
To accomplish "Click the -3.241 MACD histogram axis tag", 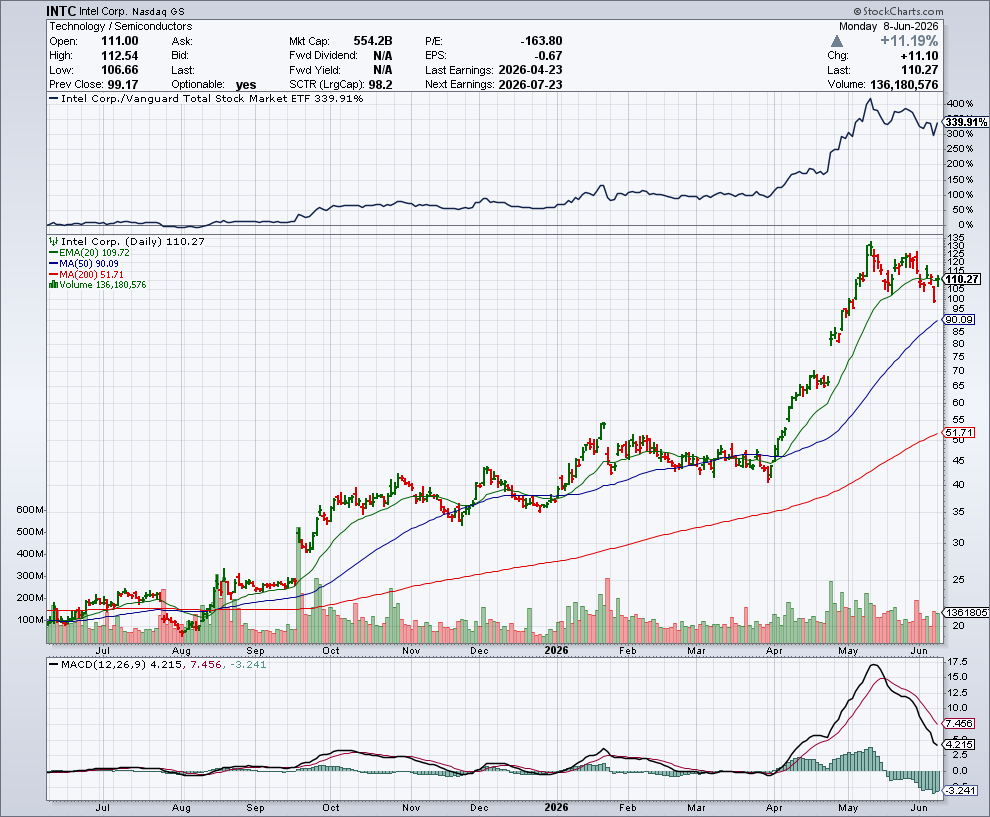I will coord(960,790).
